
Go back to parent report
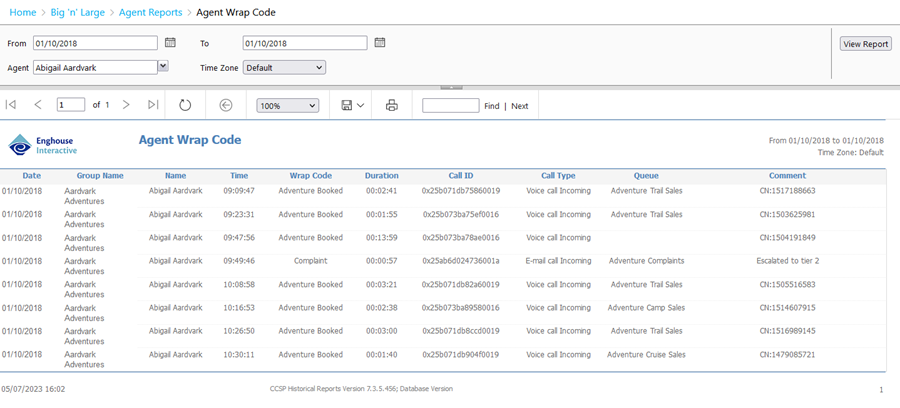coord(226,105)
